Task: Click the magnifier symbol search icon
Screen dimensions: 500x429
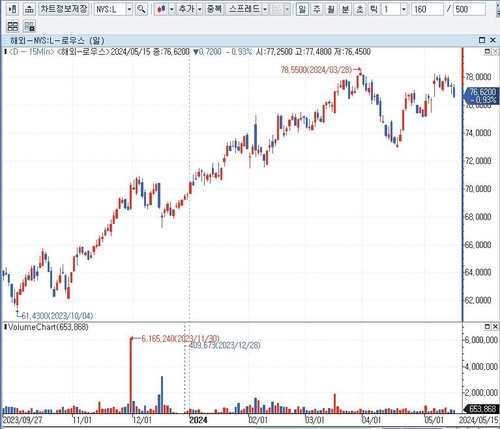Action: 141,9
